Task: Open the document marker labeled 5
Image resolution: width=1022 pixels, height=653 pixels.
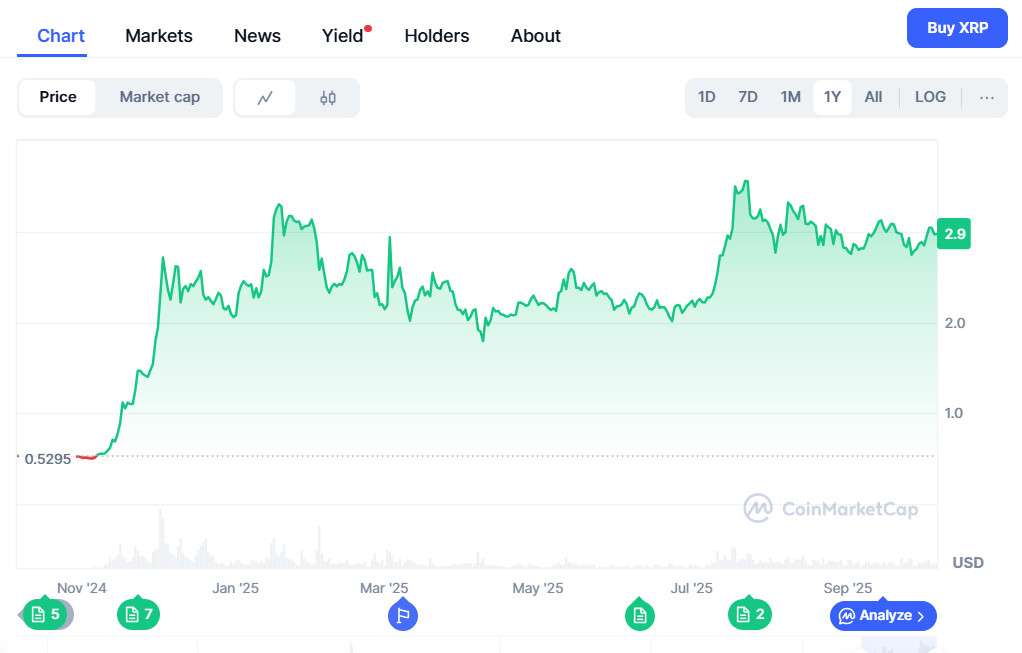Action: click(x=45, y=614)
